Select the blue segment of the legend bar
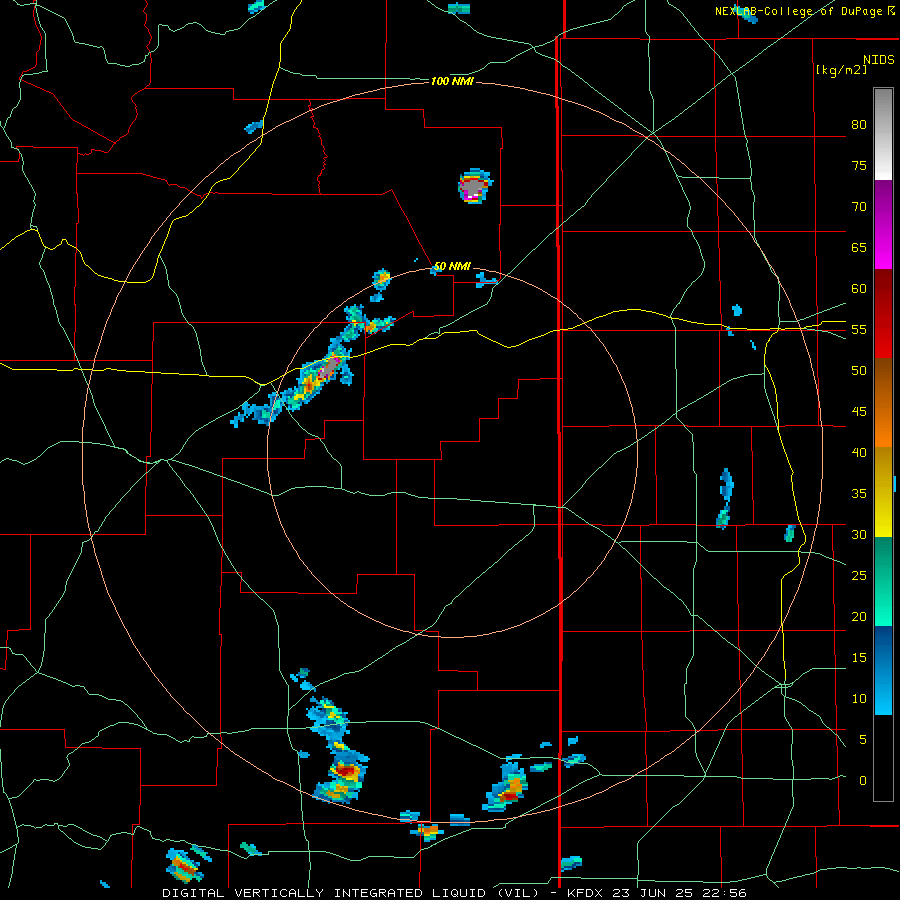 pos(883,670)
